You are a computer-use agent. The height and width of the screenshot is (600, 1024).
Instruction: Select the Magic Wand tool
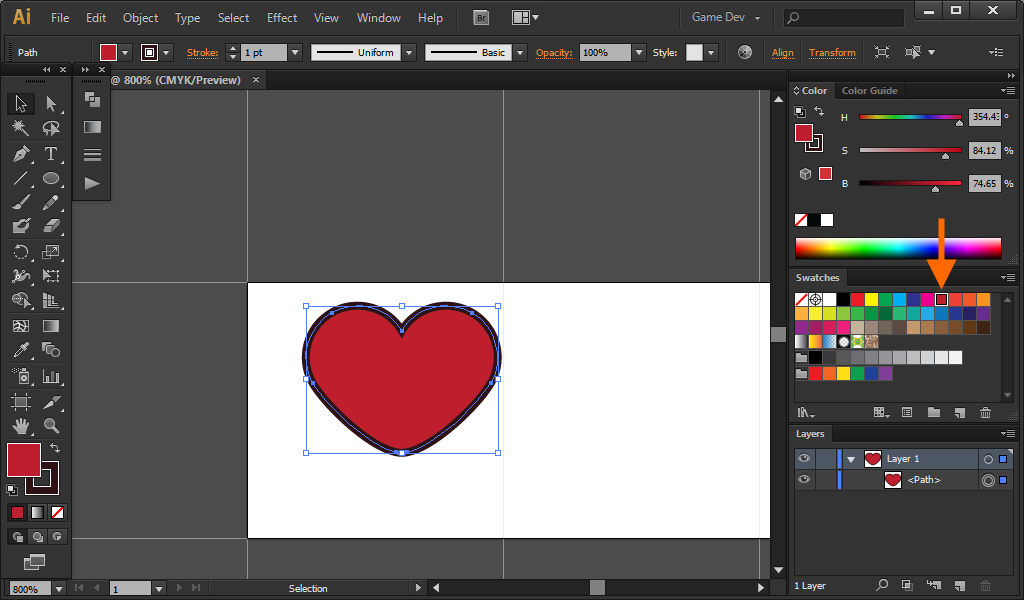[21, 128]
